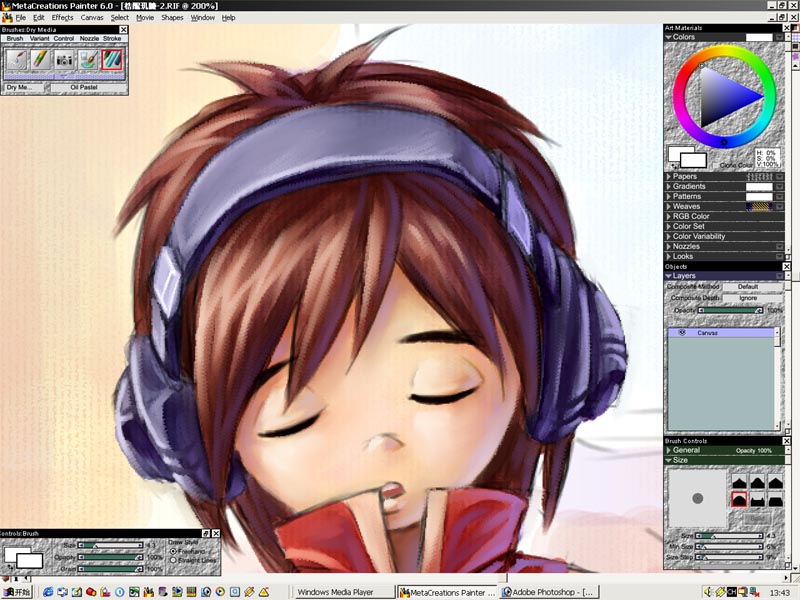
Task: Open the Composite Method Default dropdown
Action: click(x=753, y=287)
